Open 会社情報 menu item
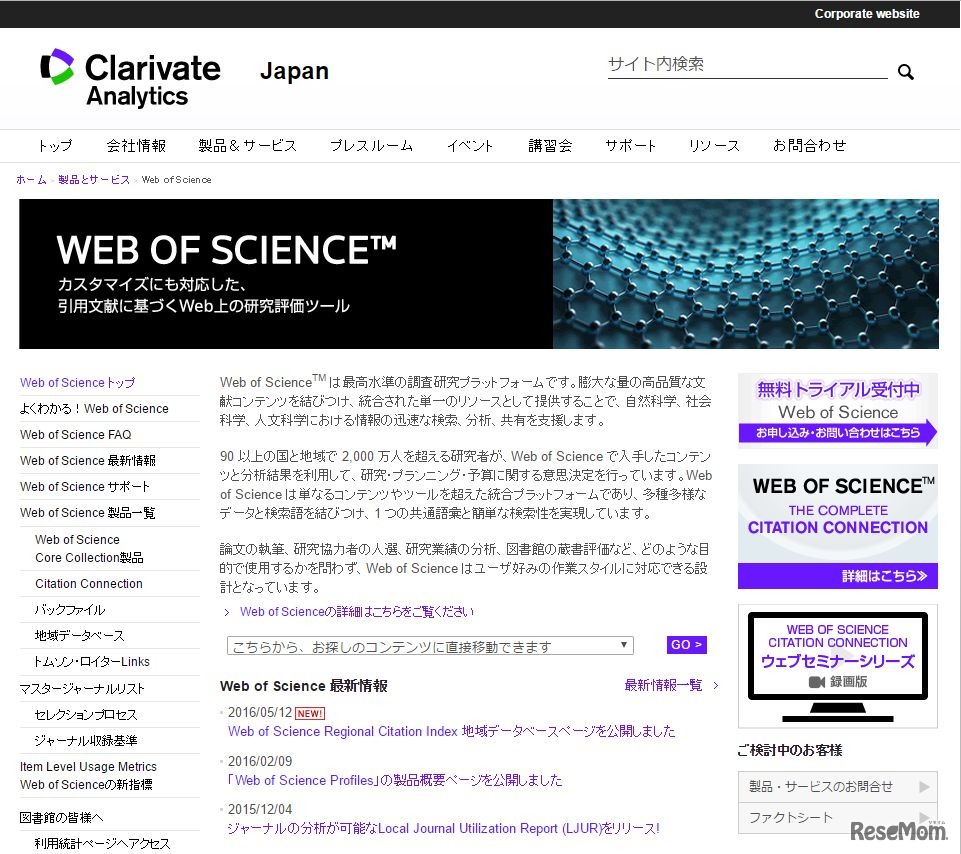Image resolution: width=961 pixels, height=854 pixels. pyautogui.click(x=136, y=146)
